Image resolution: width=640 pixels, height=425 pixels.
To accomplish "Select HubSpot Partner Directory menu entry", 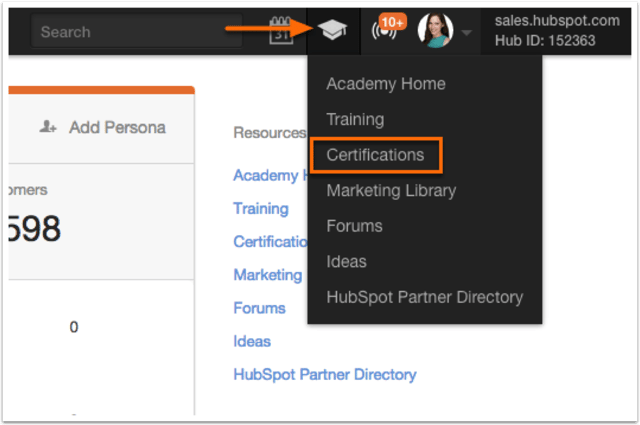I will [x=424, y=297].
